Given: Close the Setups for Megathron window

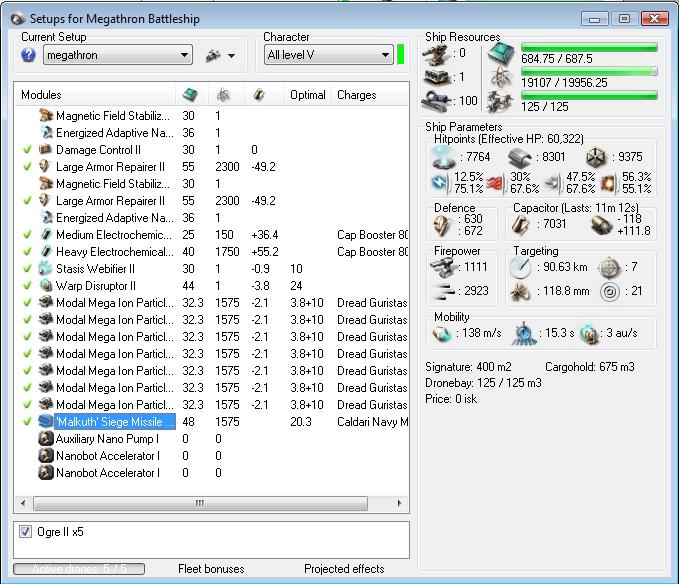Looking at the screenshot, I should pyautogui.click(x=654, y=19).
